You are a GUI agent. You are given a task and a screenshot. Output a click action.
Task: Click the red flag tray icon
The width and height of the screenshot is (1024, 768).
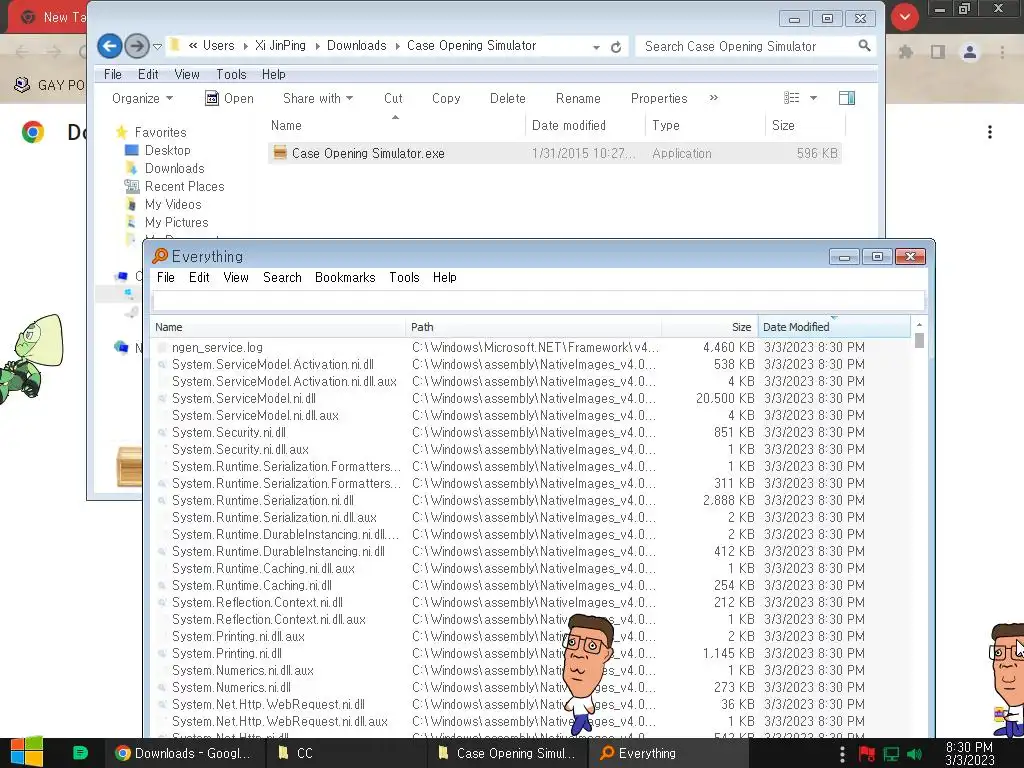tap(867, 754)
